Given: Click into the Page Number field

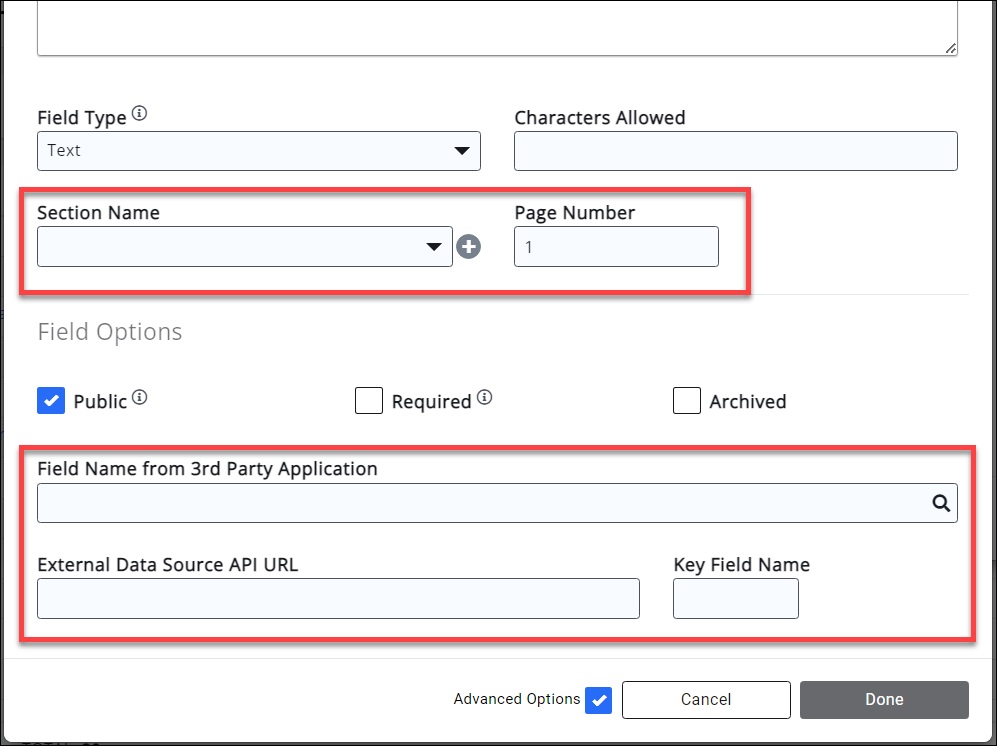Looking at the screenshot, I should click(x=616, y=247).
